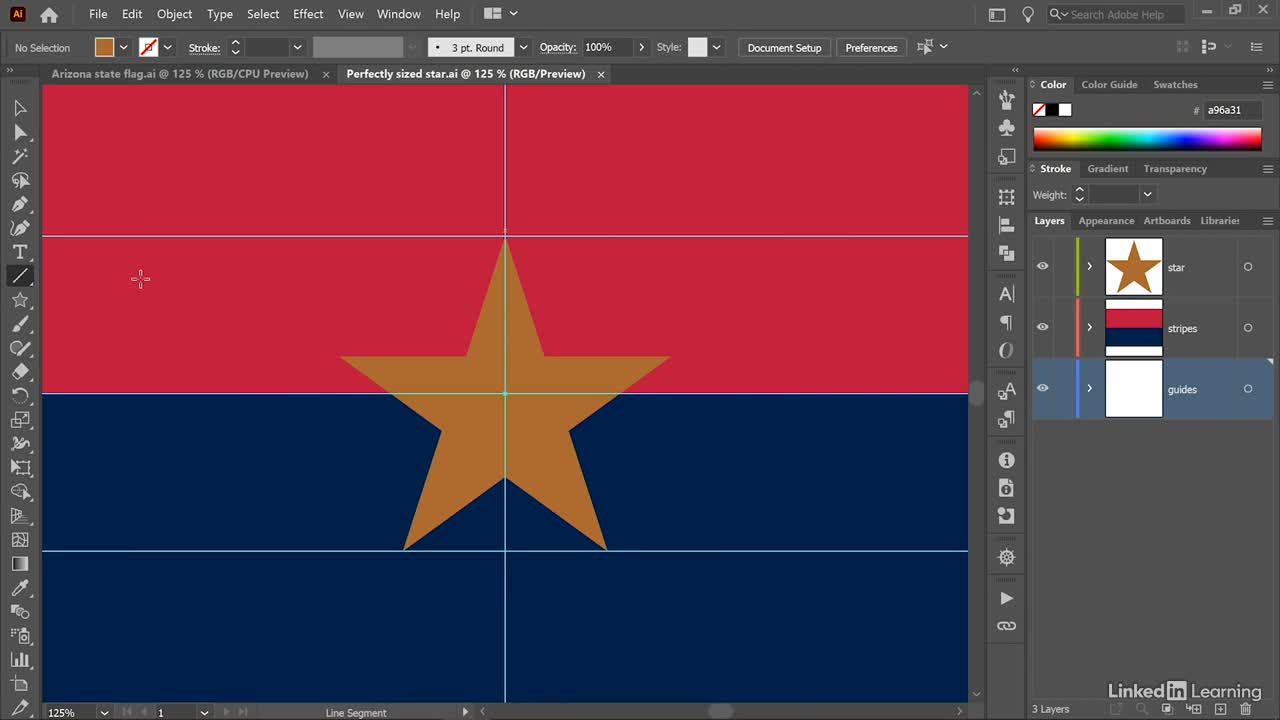Select the Mesh tool
The height and width of the screenshot is (720, 1280).
pyautogui.click(x=20, y=540)
